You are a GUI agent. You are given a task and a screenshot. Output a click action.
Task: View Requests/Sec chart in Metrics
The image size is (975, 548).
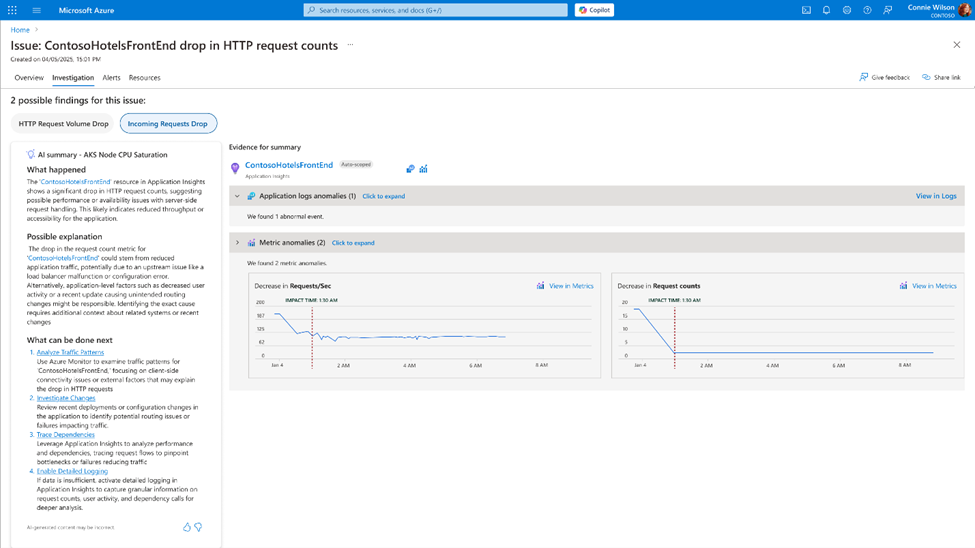[x=571, y=286]
